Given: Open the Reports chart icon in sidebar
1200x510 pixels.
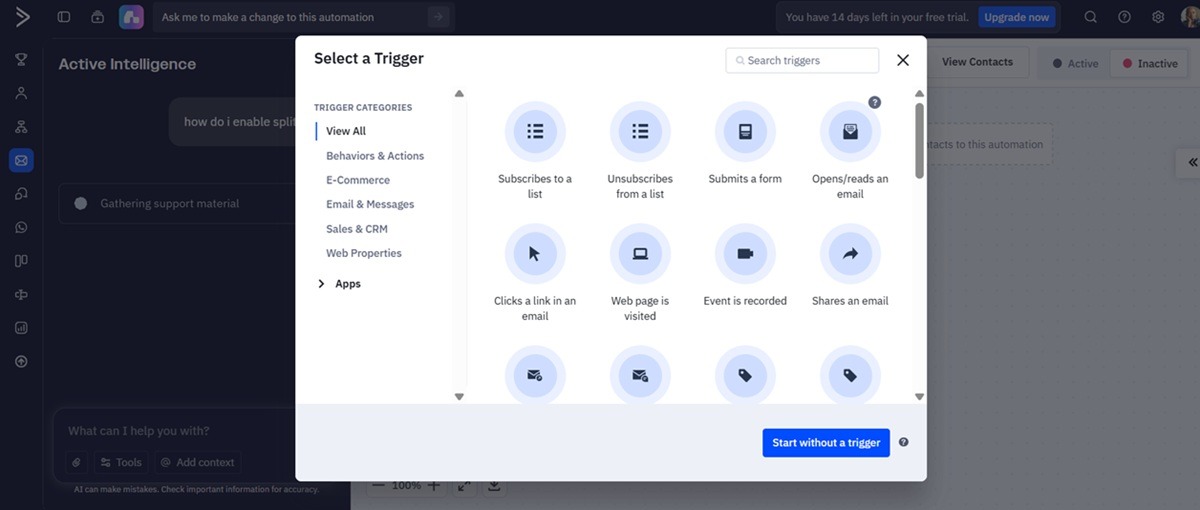Looking at the screenshot, I should 21,327.
